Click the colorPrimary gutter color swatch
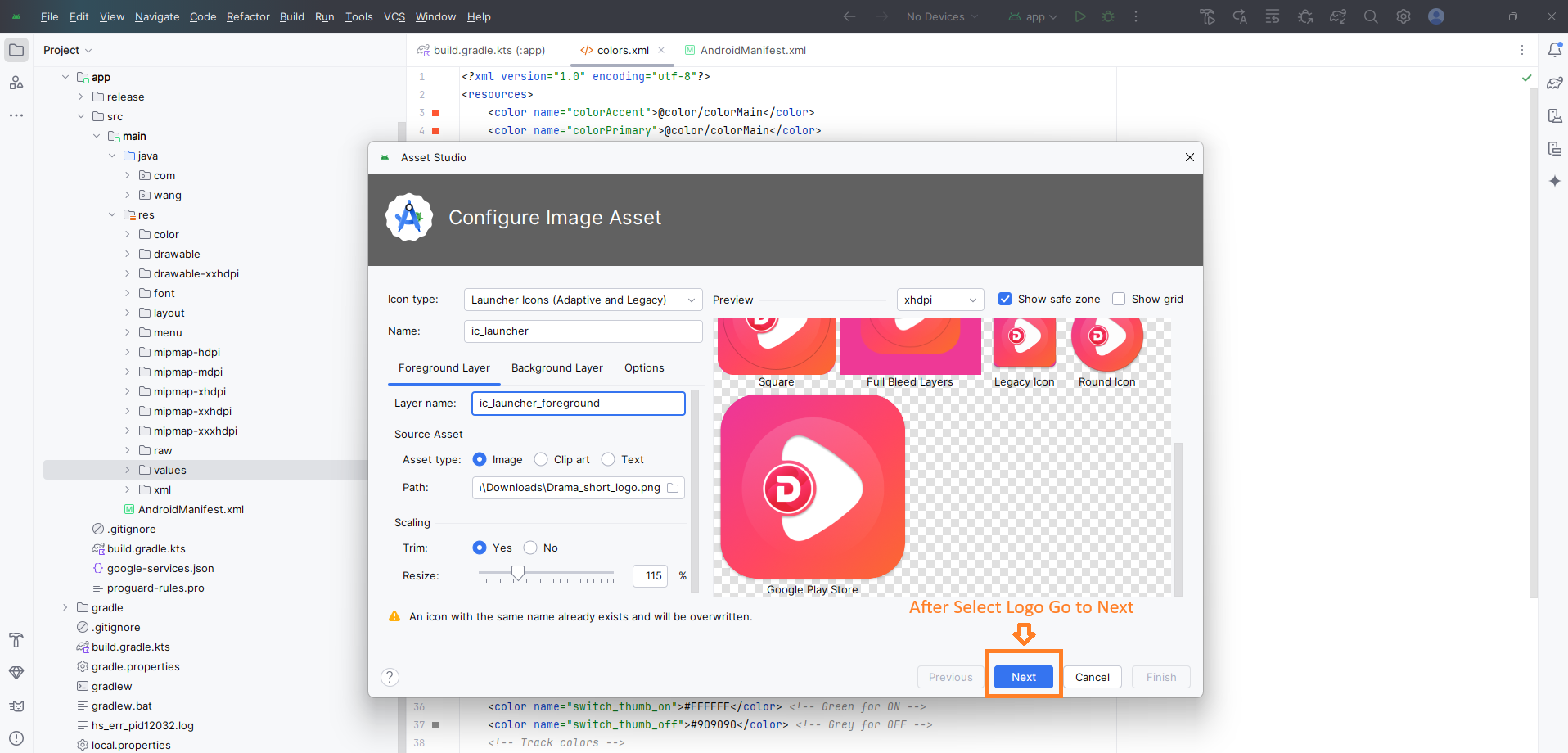This screenshot has width=1568, height=753. (435, 130)
